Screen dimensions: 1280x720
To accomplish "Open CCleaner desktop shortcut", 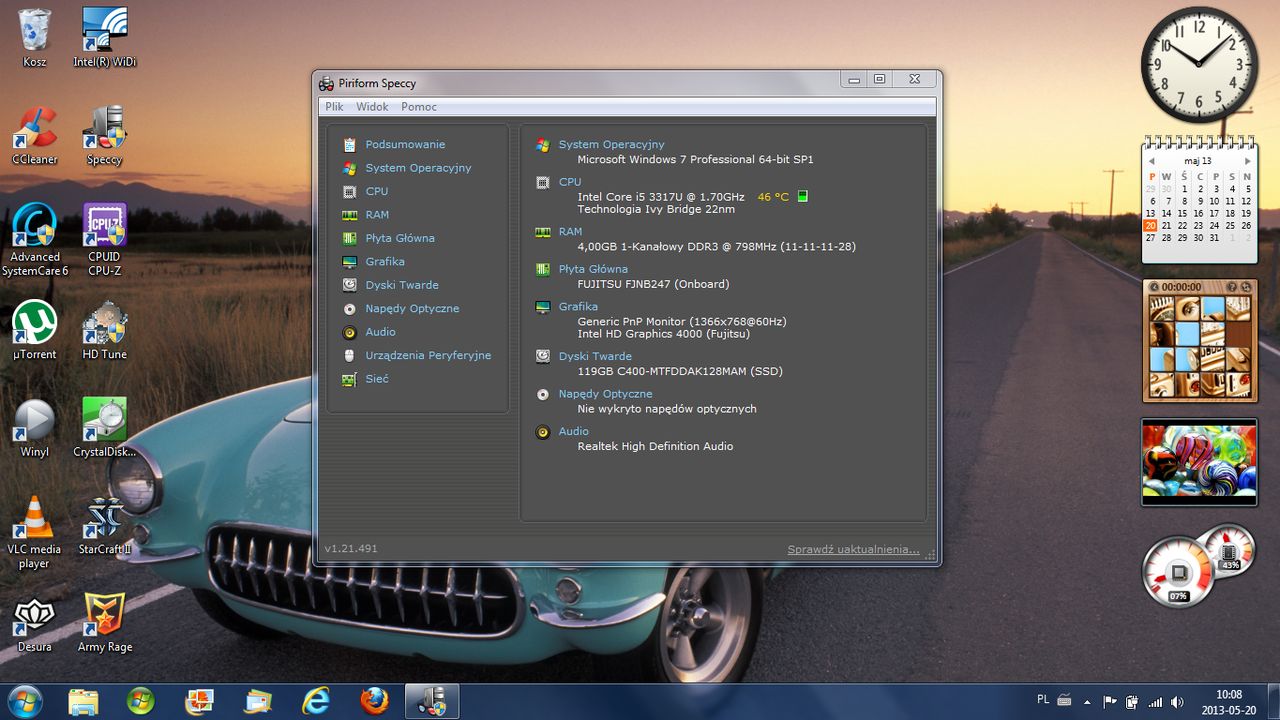I will (35, 136).
